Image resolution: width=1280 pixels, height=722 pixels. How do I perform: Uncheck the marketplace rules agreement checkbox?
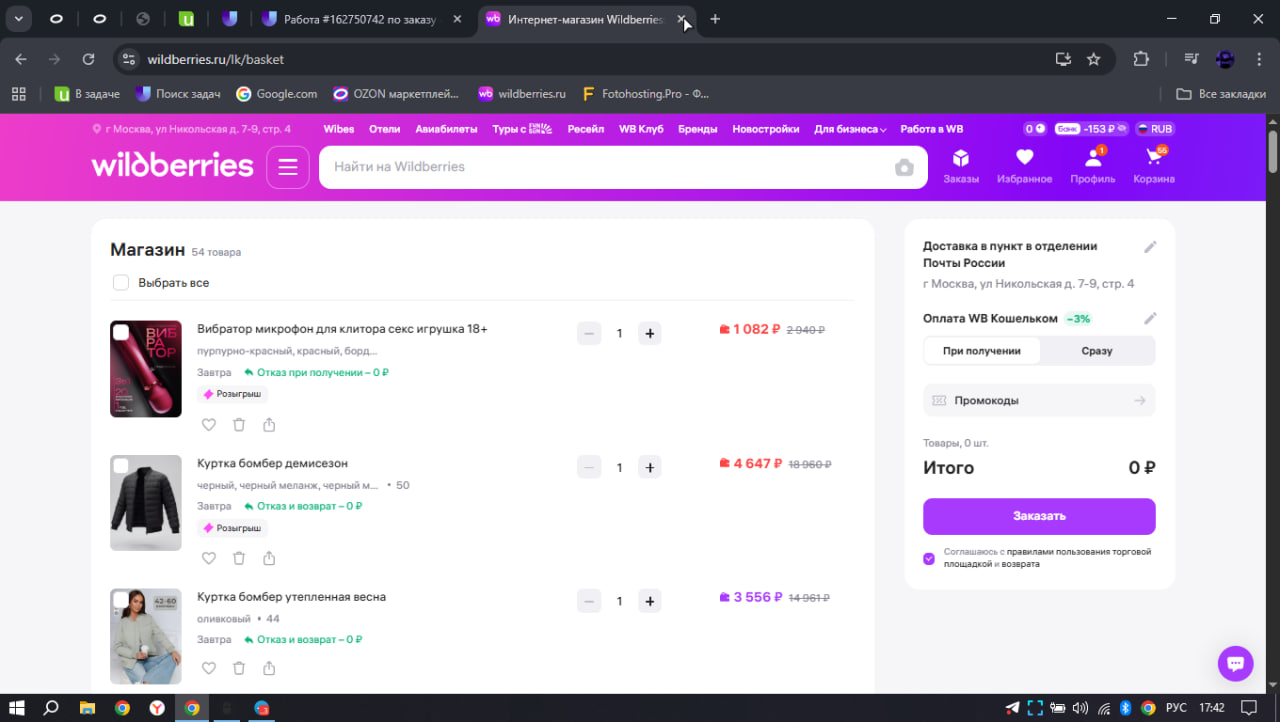tap(929, 558)
